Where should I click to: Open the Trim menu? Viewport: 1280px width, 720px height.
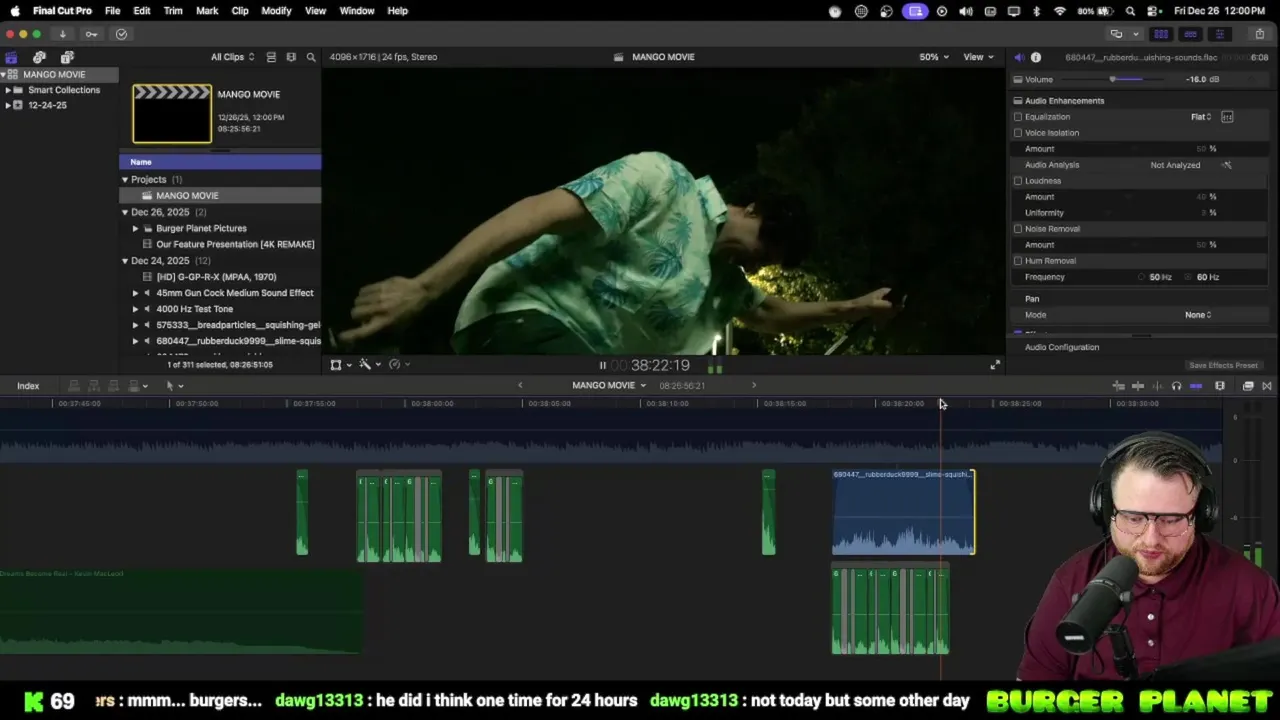click(x=173, y=11)
